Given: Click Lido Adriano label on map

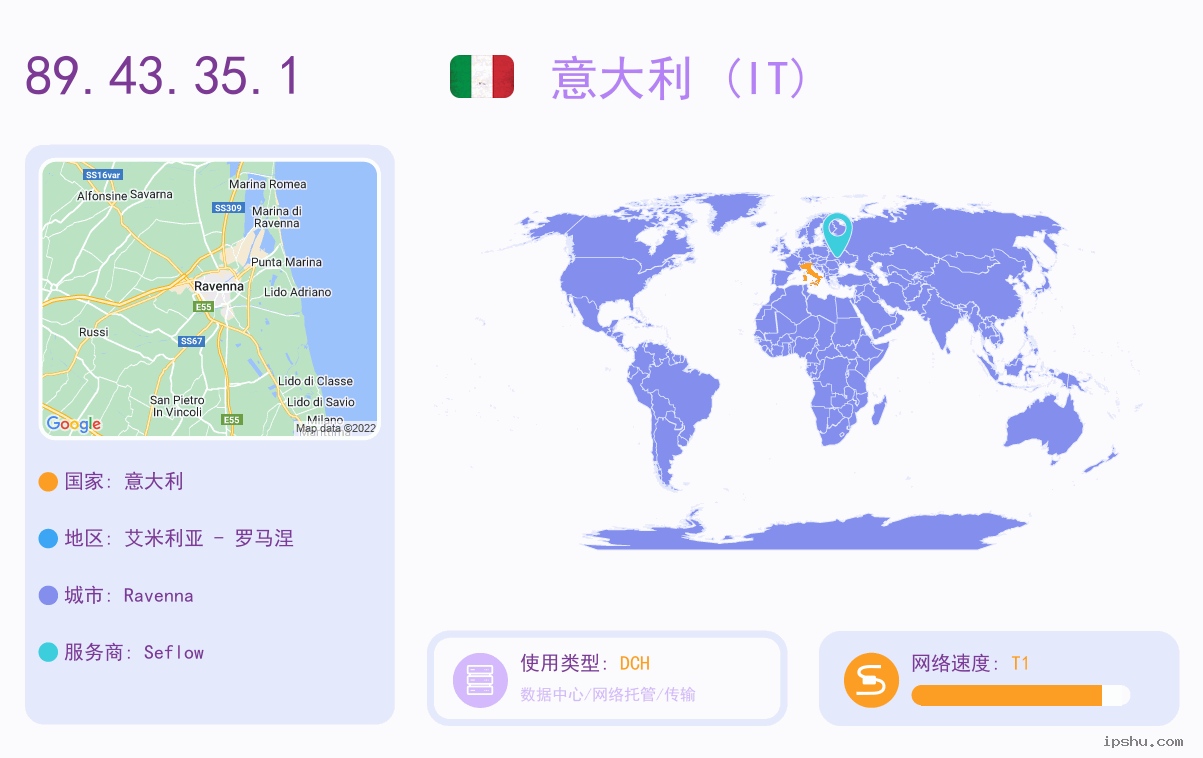Looking at the screenshot, I should pyautogui.click(x=297, y=292).
